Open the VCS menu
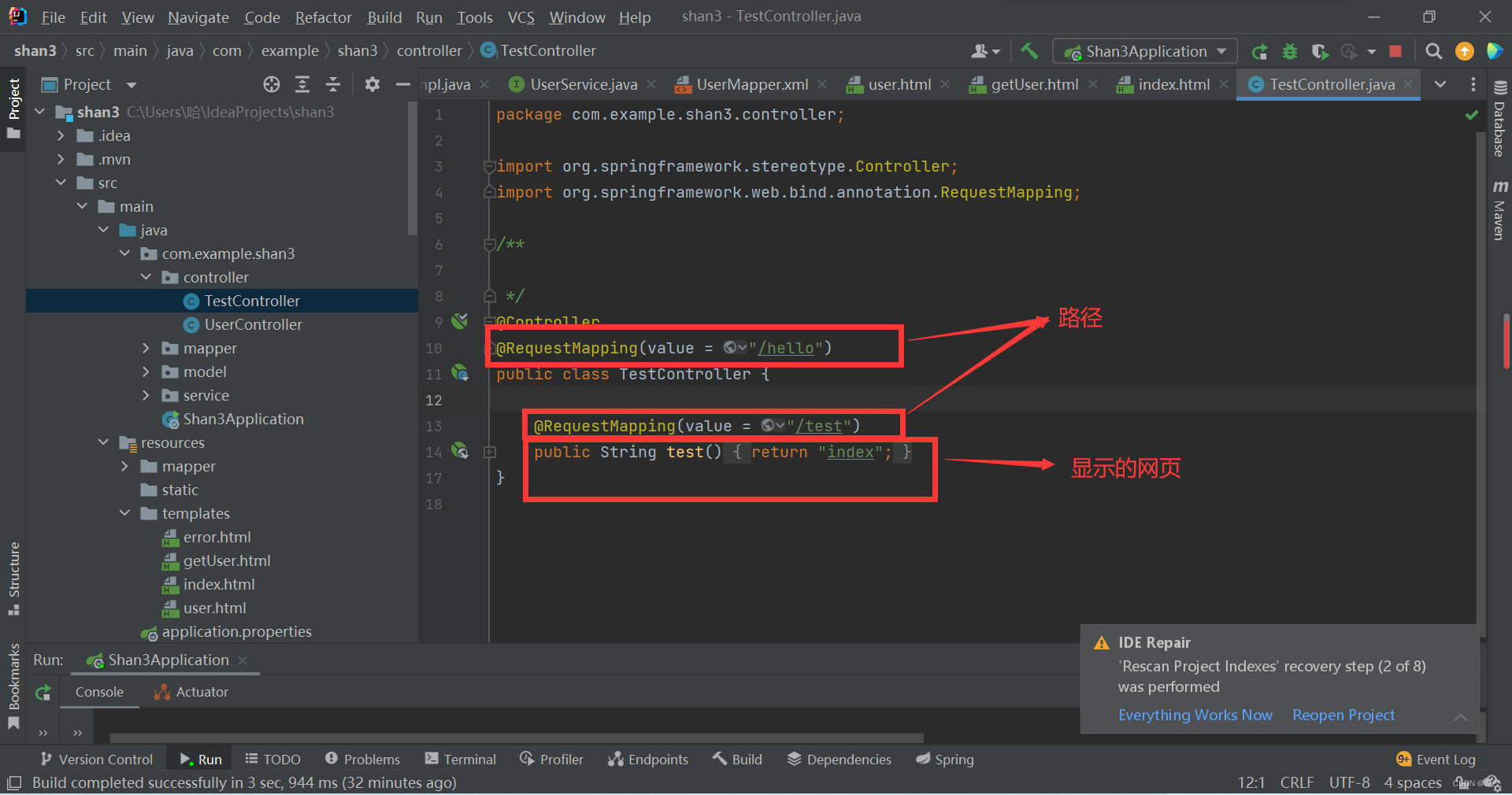Screen dimensions: 1512x795 pos(521,17)
